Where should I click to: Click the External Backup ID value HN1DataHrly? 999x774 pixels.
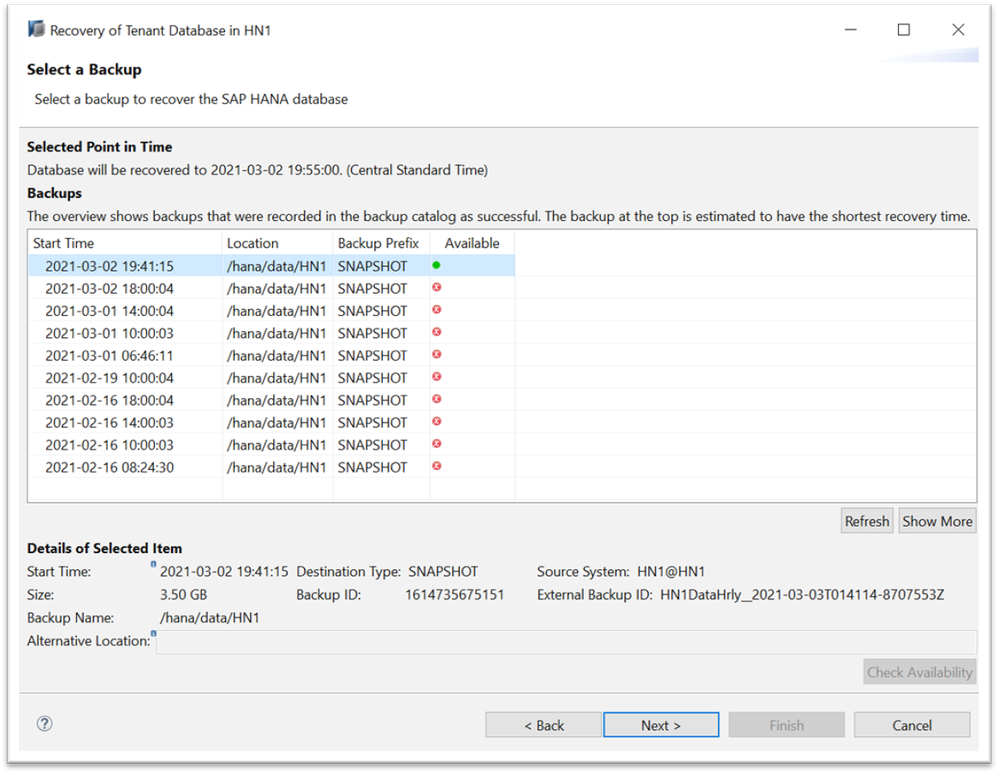[x=802, y=594]
